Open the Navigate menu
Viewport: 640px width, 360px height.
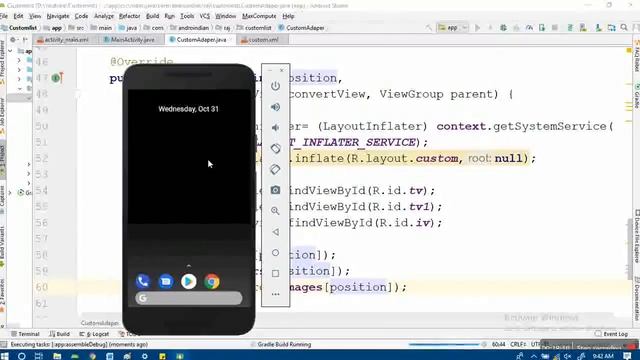58,16
